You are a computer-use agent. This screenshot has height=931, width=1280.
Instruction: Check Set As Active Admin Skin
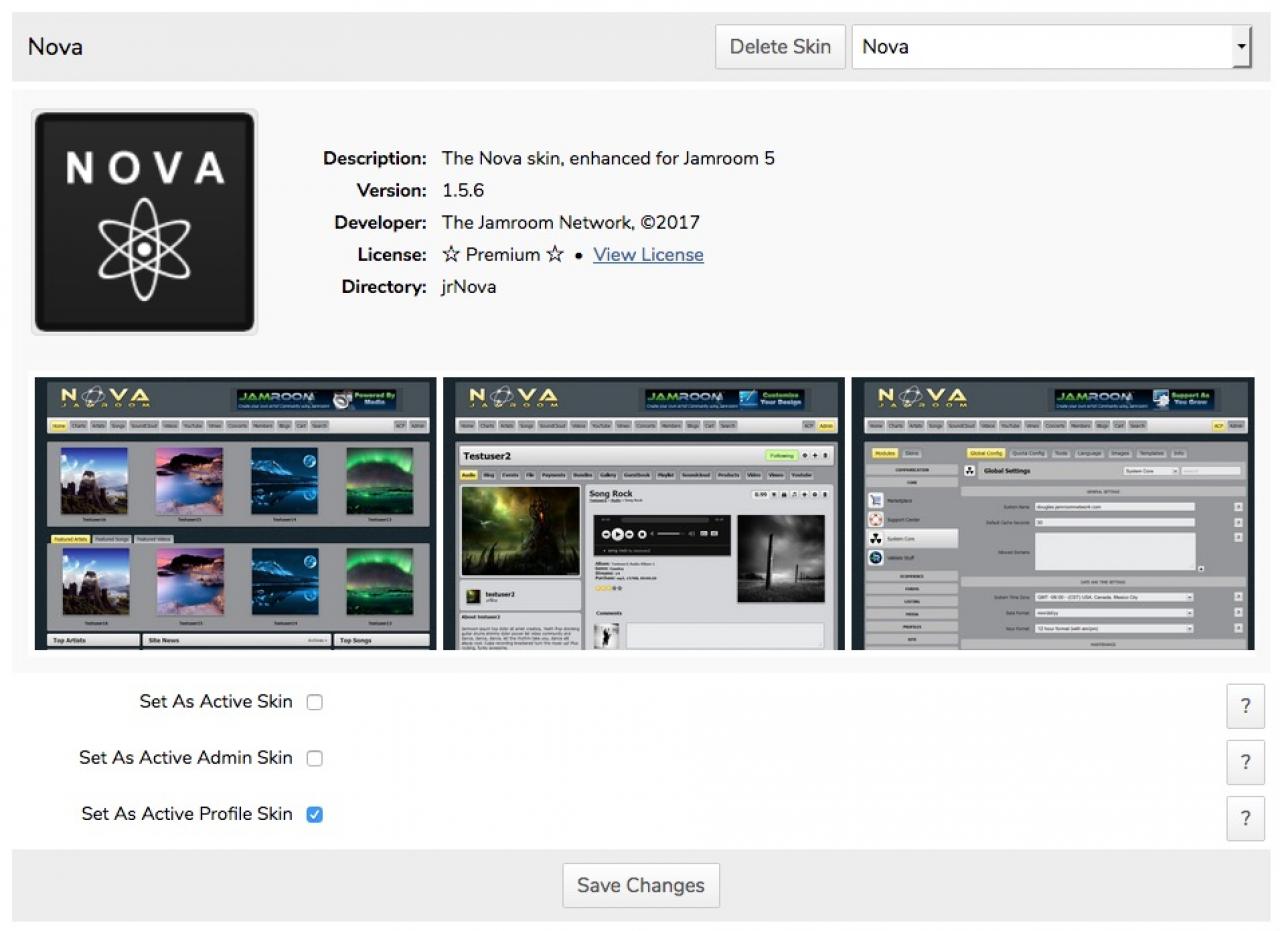click(x=315, y=758)
